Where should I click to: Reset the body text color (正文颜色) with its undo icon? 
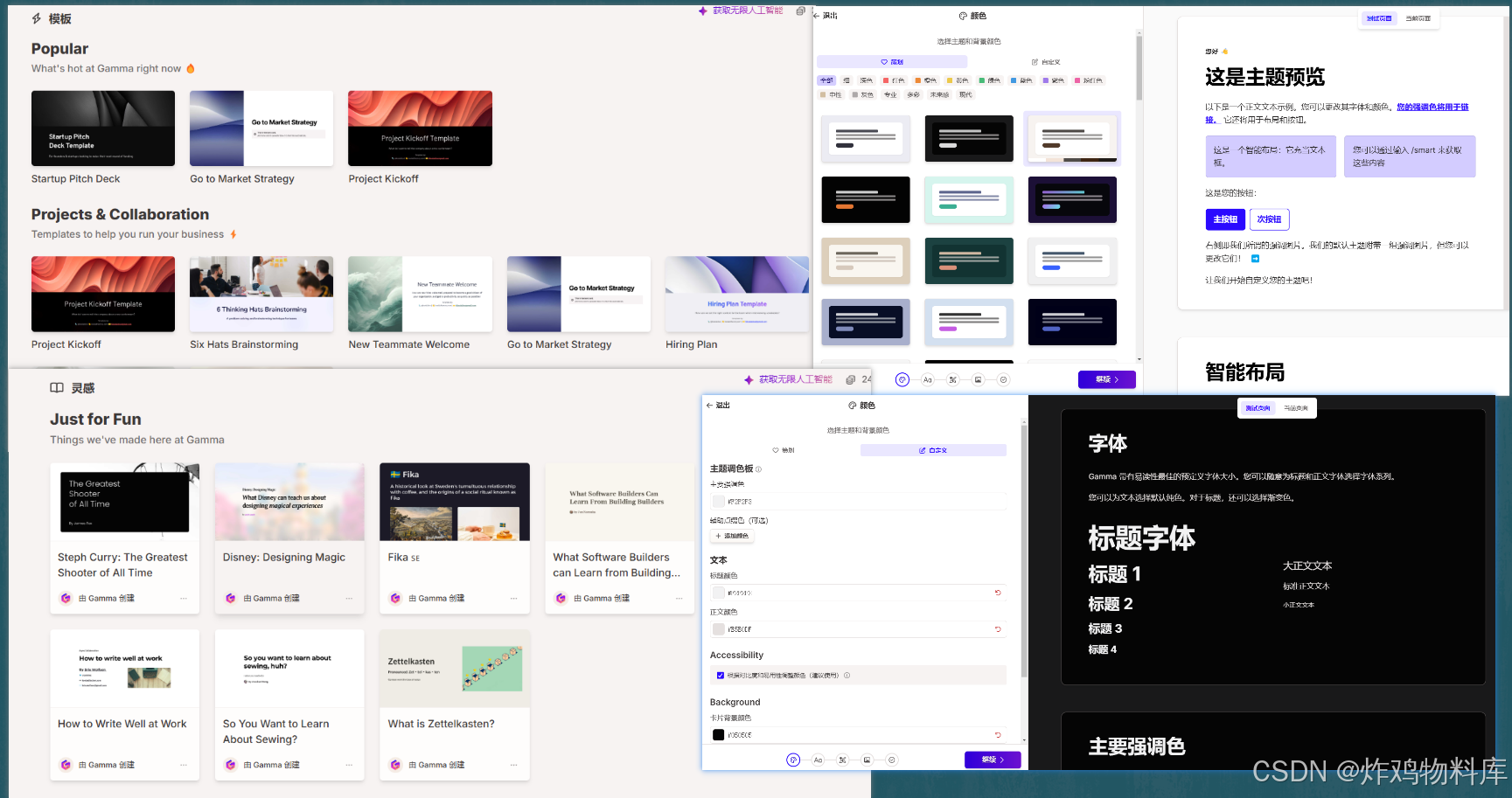[x=998, y=629]
